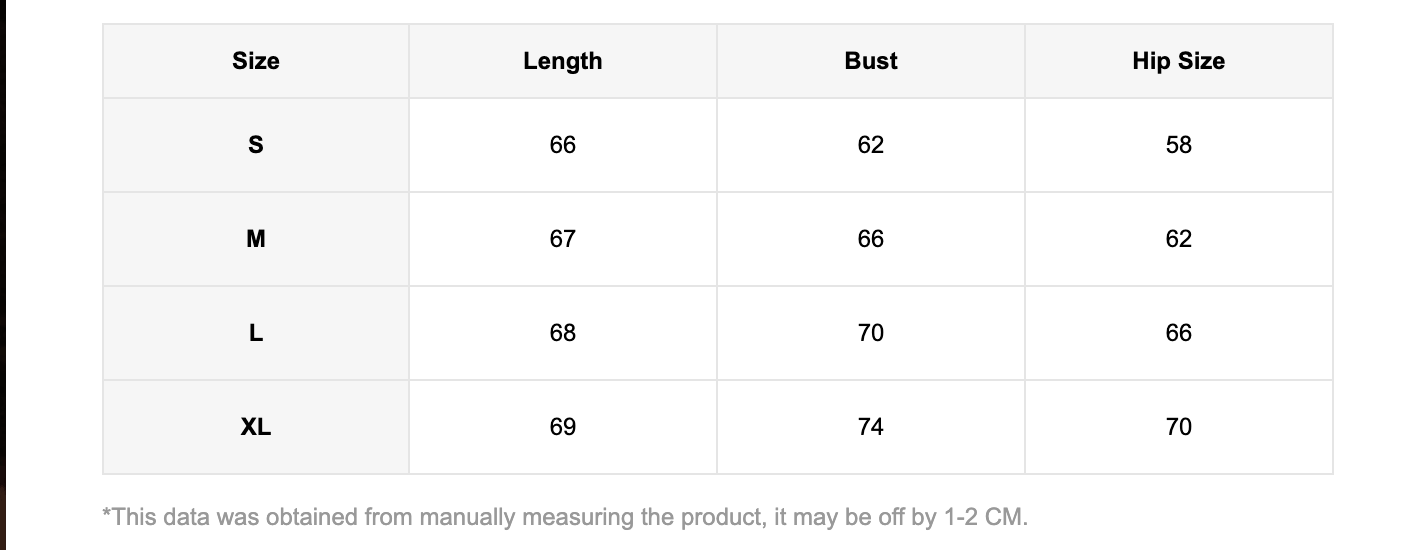Screen dimensions: 1426x550
Task: Click the Length column header
Action: [563, 61]
